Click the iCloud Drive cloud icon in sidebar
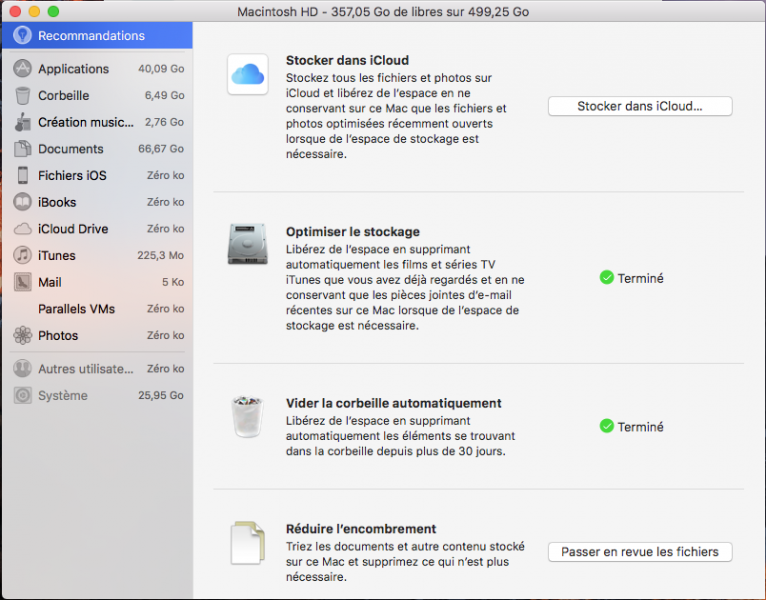This screenshot has height=600, width=766. pos(22,229)
